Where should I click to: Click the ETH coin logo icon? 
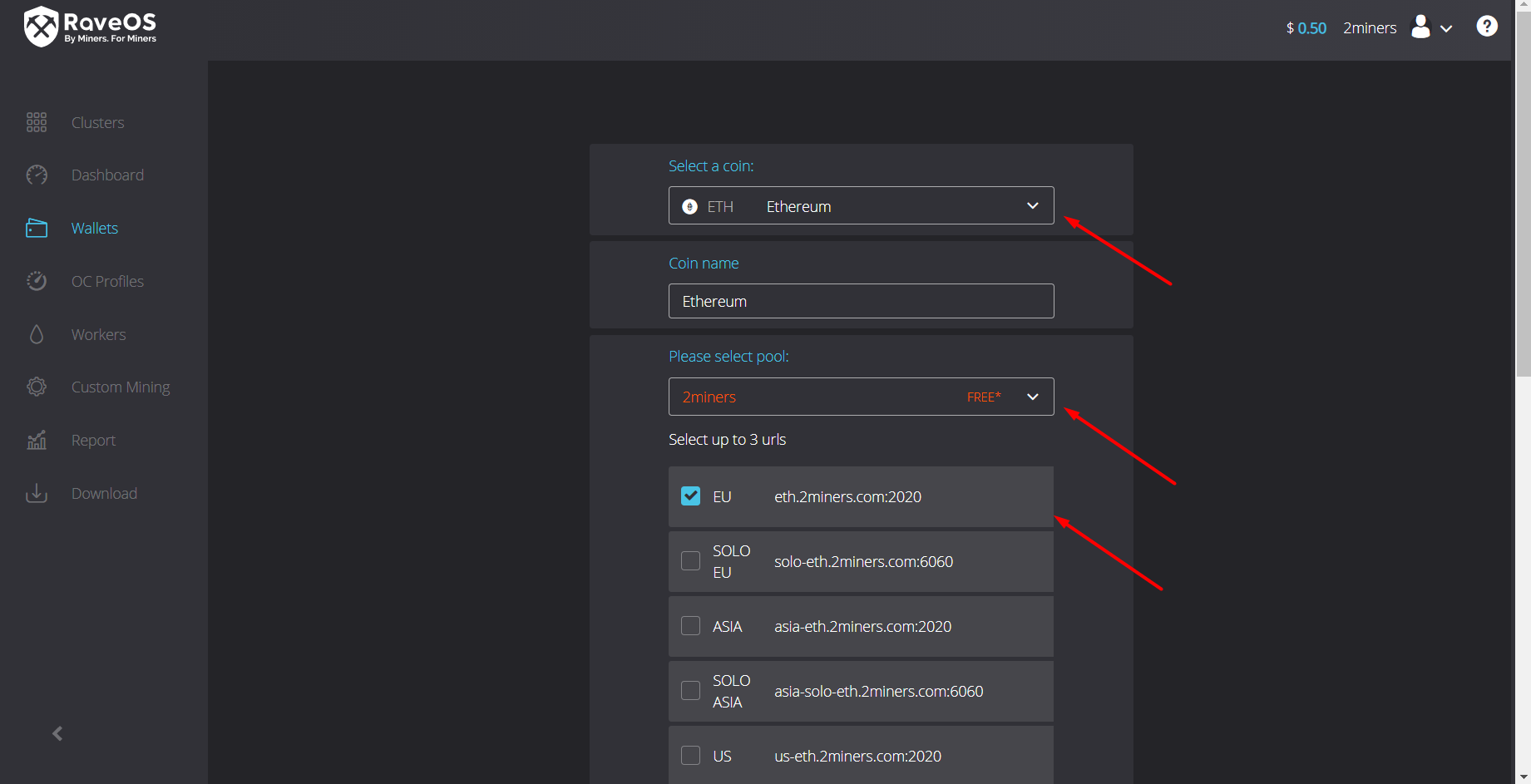tap(689, 206)
